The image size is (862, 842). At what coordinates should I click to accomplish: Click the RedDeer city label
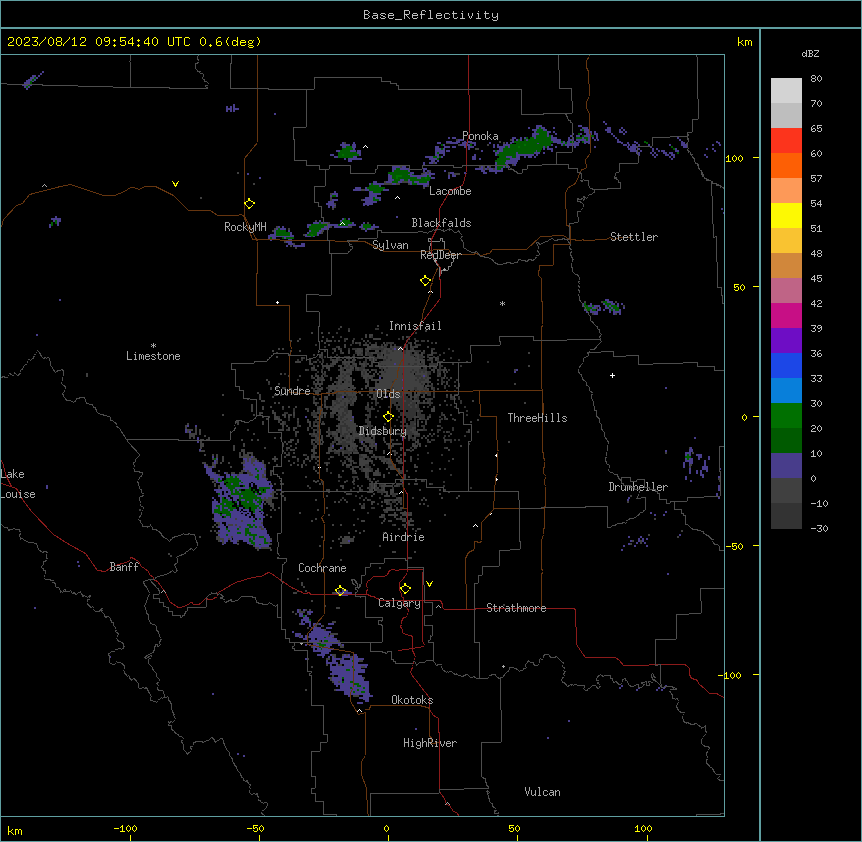[x=440, y=255]
